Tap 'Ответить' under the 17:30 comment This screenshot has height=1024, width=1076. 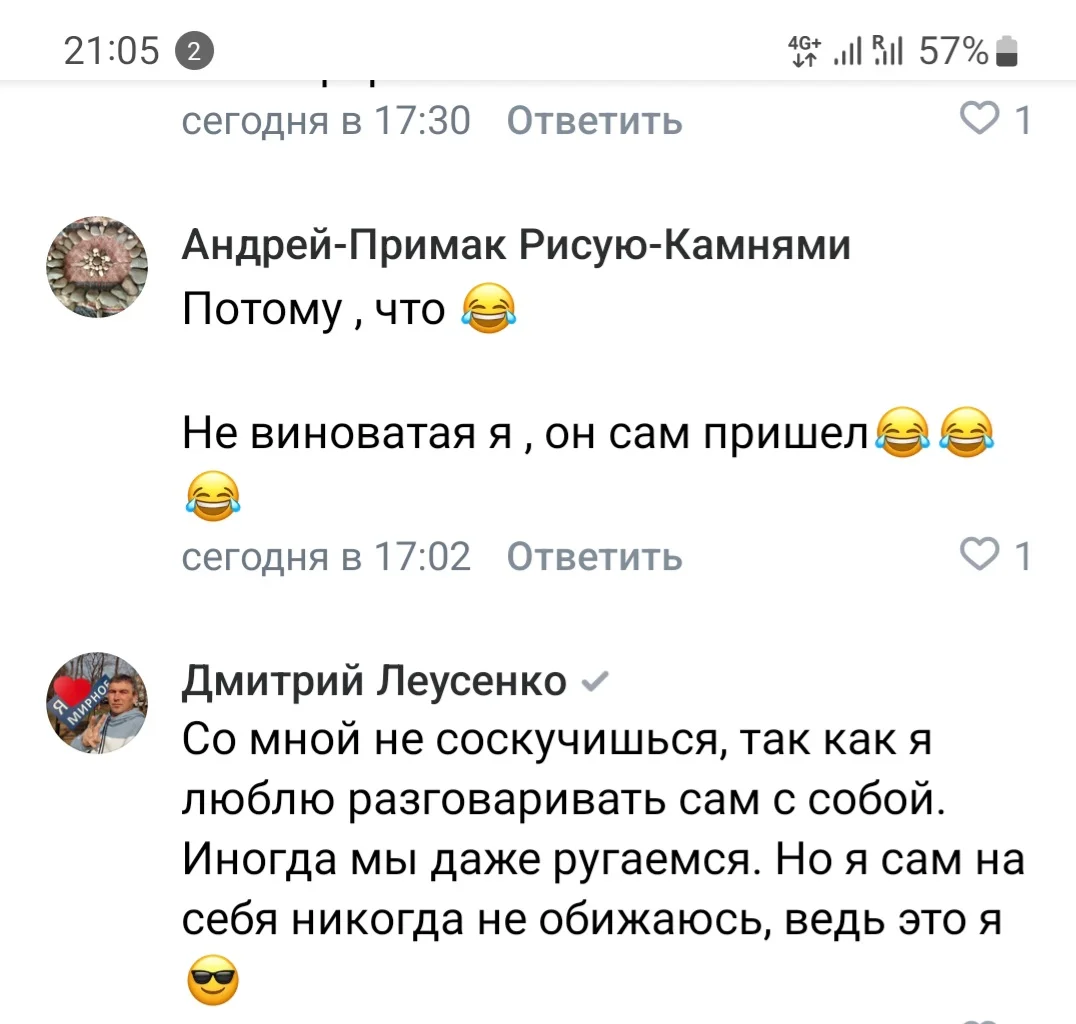pos(594,121)
